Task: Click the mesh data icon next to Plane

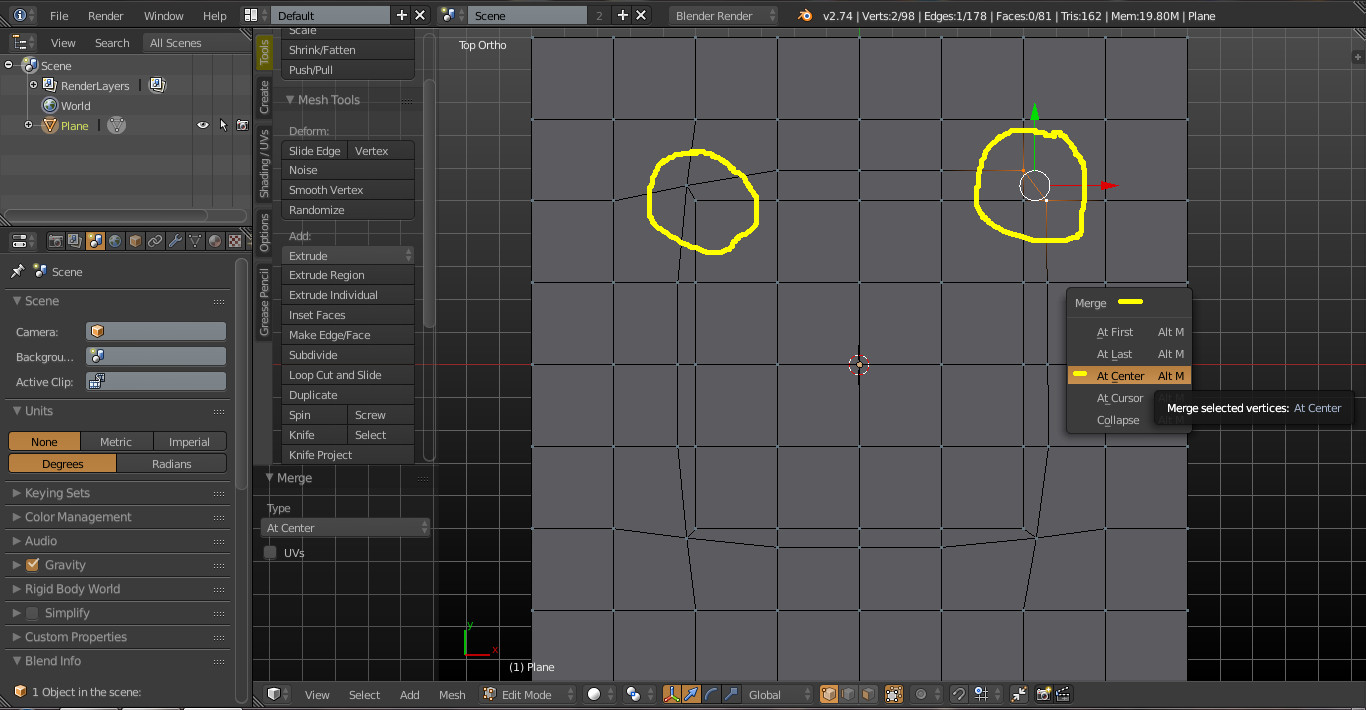Action: [117, 125]
